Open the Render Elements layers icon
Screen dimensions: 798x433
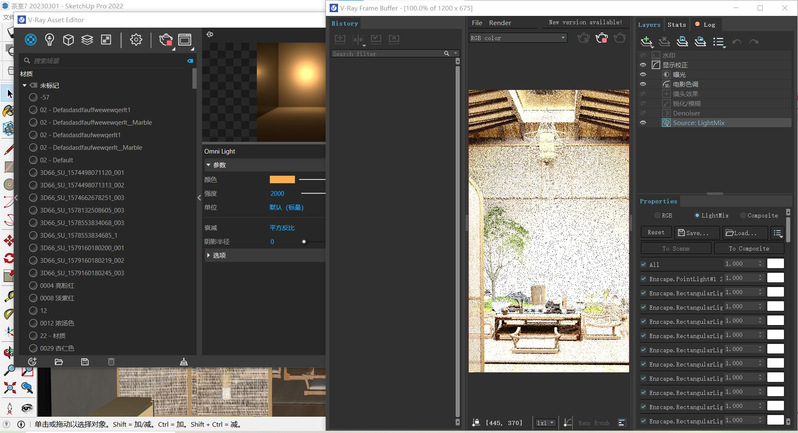(88, 40)
